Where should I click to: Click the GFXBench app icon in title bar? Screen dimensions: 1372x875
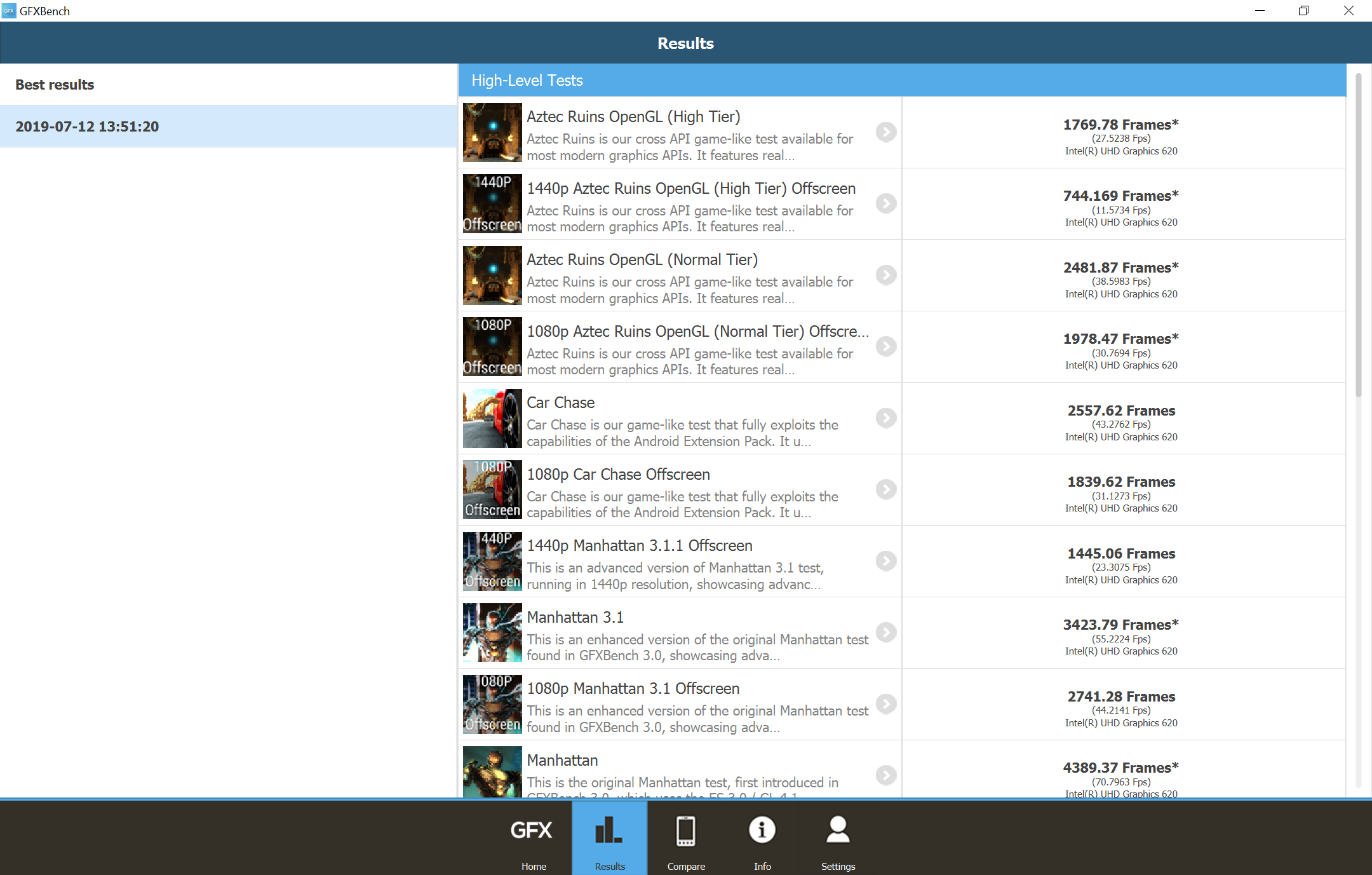[9, 11]
